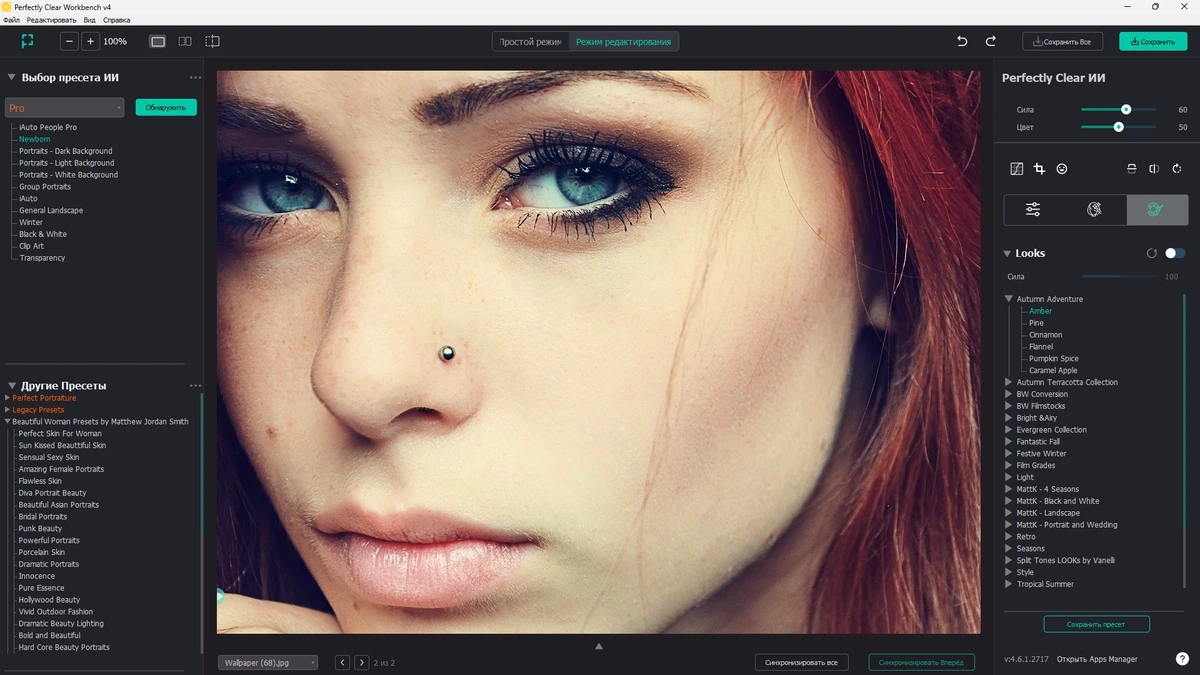Click the green Сохранить button
Image resolution: width=1200 pixels, height=675 pixels.
[1153, 41]
